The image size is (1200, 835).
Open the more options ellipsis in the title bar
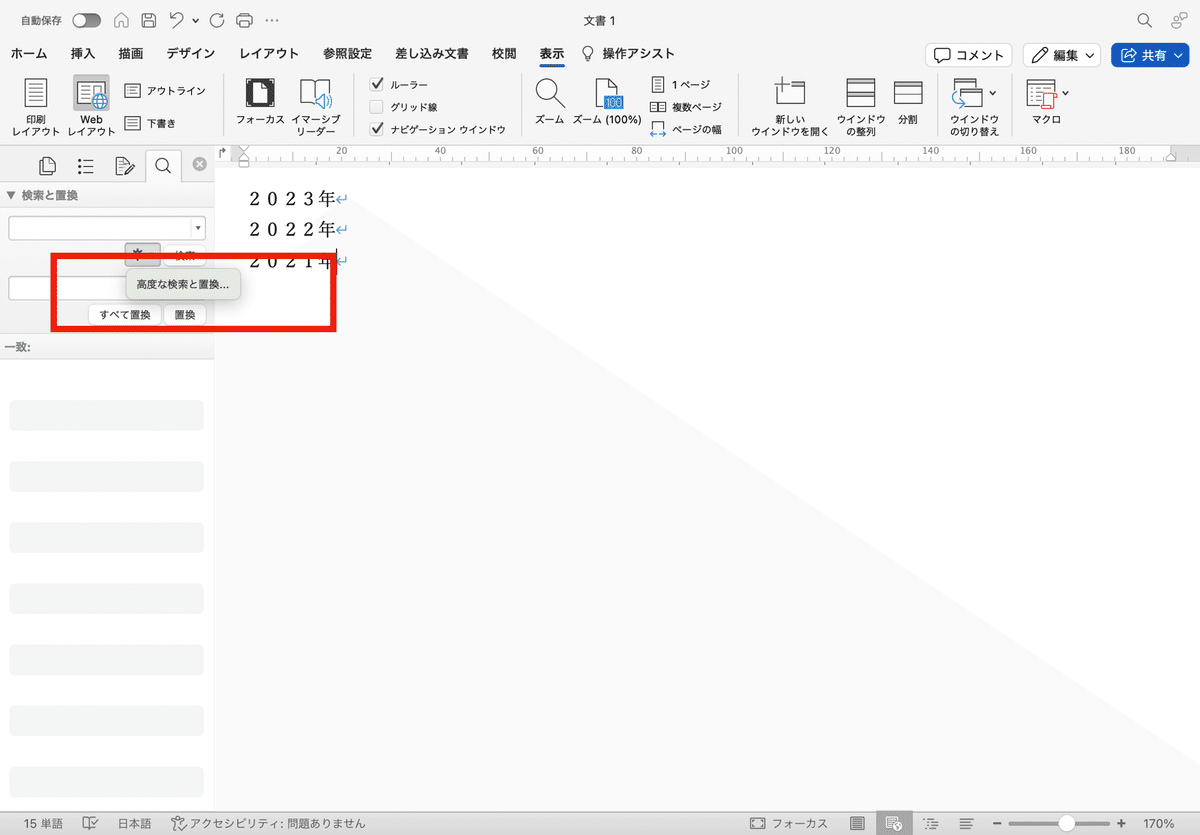272,20
